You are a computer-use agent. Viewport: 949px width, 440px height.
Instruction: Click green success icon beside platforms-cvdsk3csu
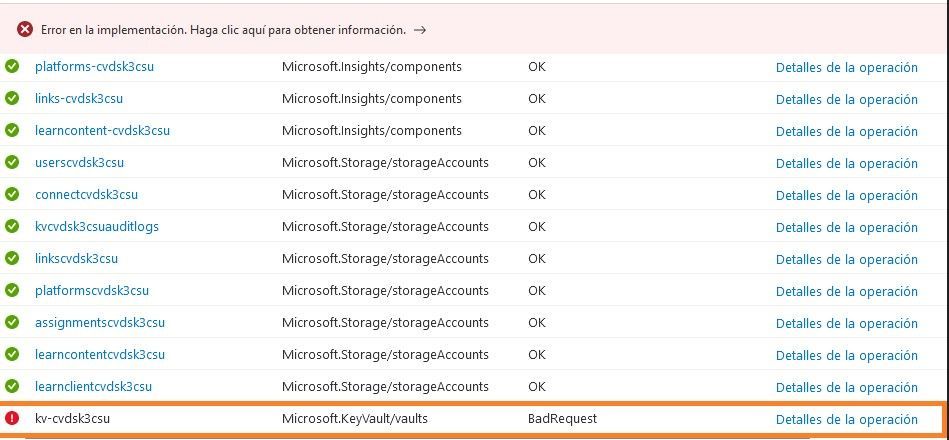pyautogui.click(x=12, y=67)
